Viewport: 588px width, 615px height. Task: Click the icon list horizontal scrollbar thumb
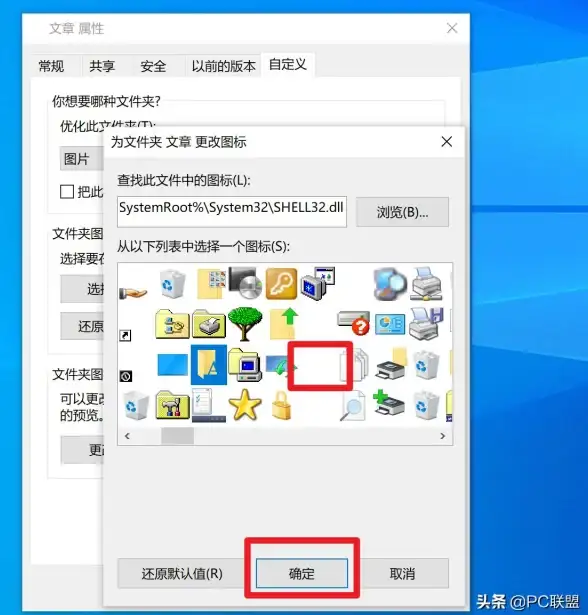pos(177,436)
